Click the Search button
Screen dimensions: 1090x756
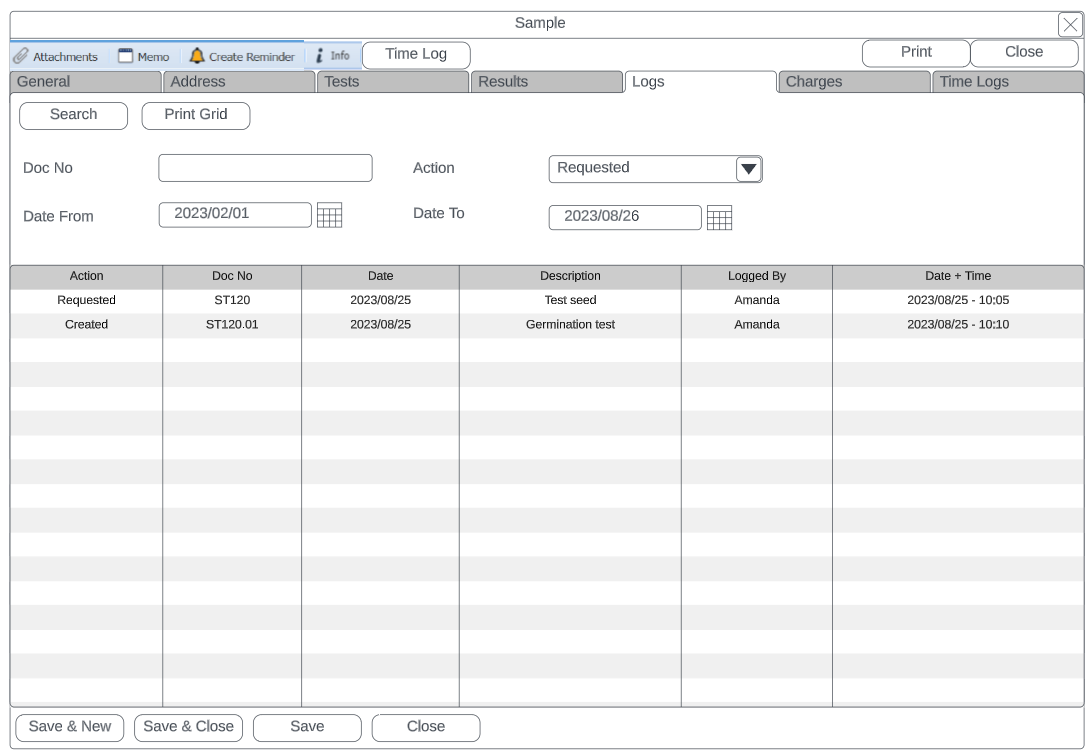(74, 115)
